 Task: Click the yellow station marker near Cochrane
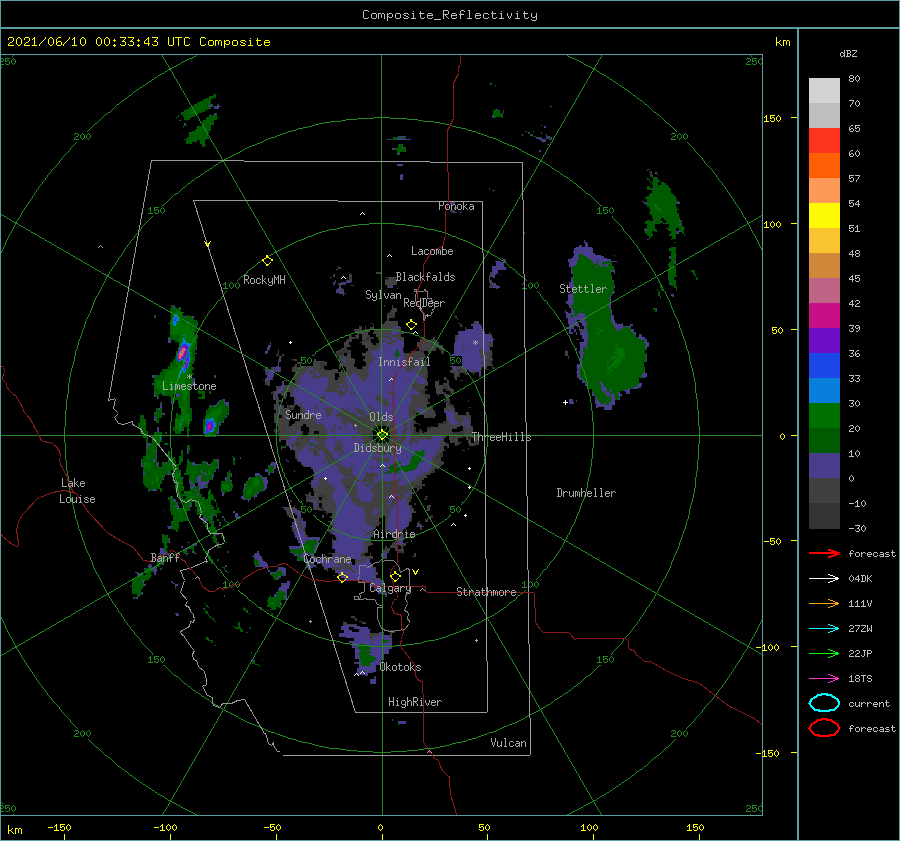tap(342, 577)
